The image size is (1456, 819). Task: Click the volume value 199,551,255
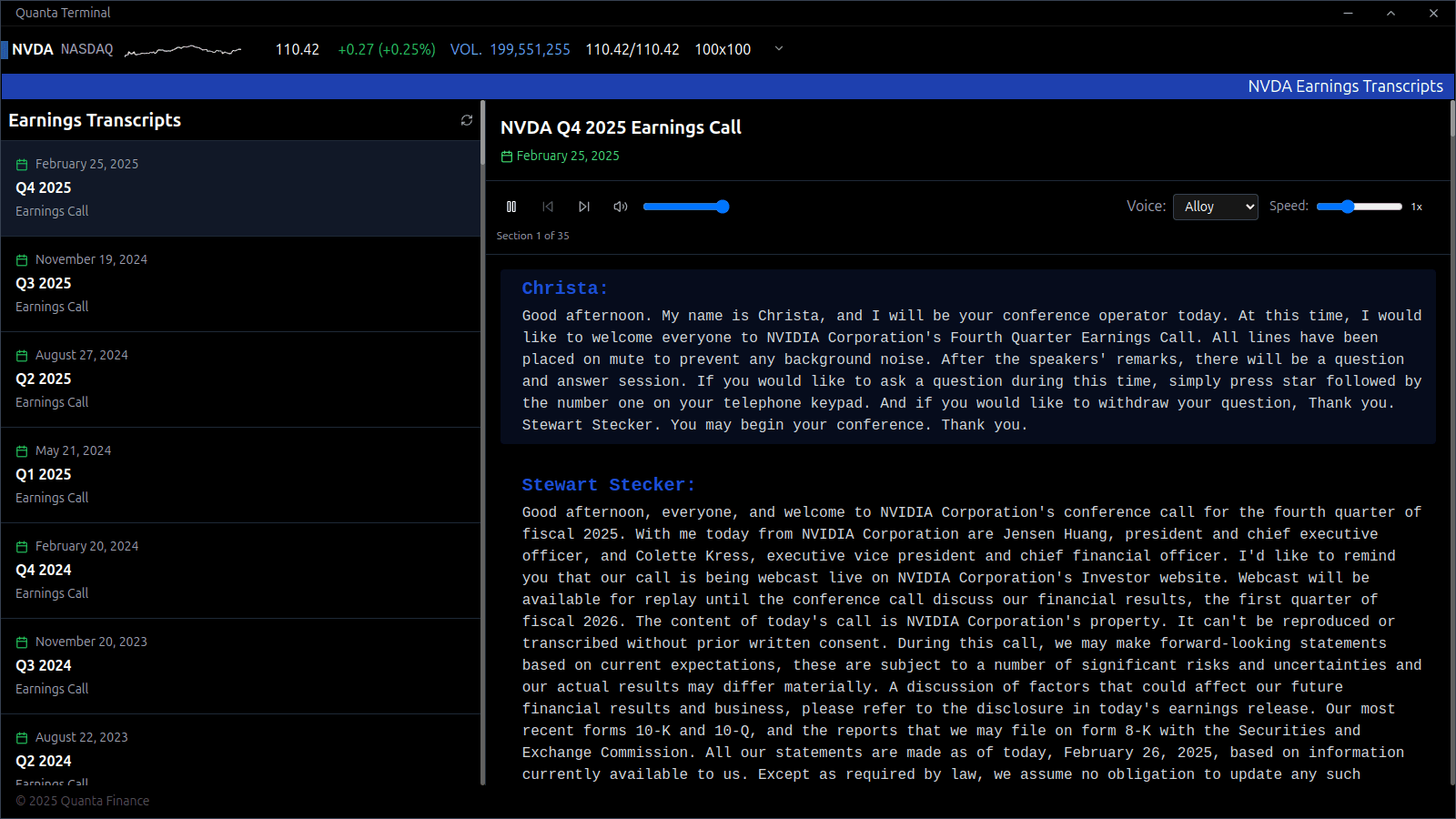(x=531, y=49)
